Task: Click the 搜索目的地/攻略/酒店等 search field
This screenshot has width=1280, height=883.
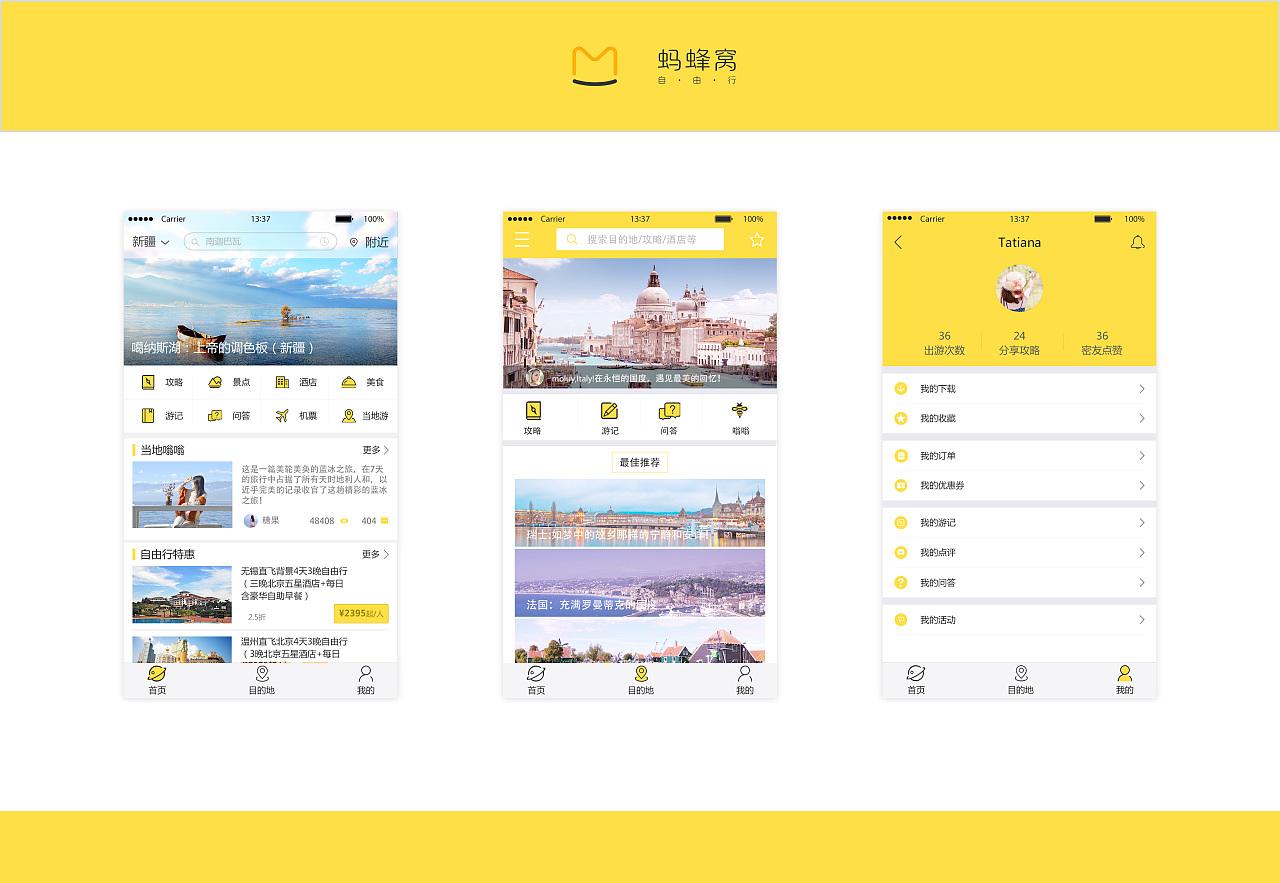Action: click(x=640, y=239)
